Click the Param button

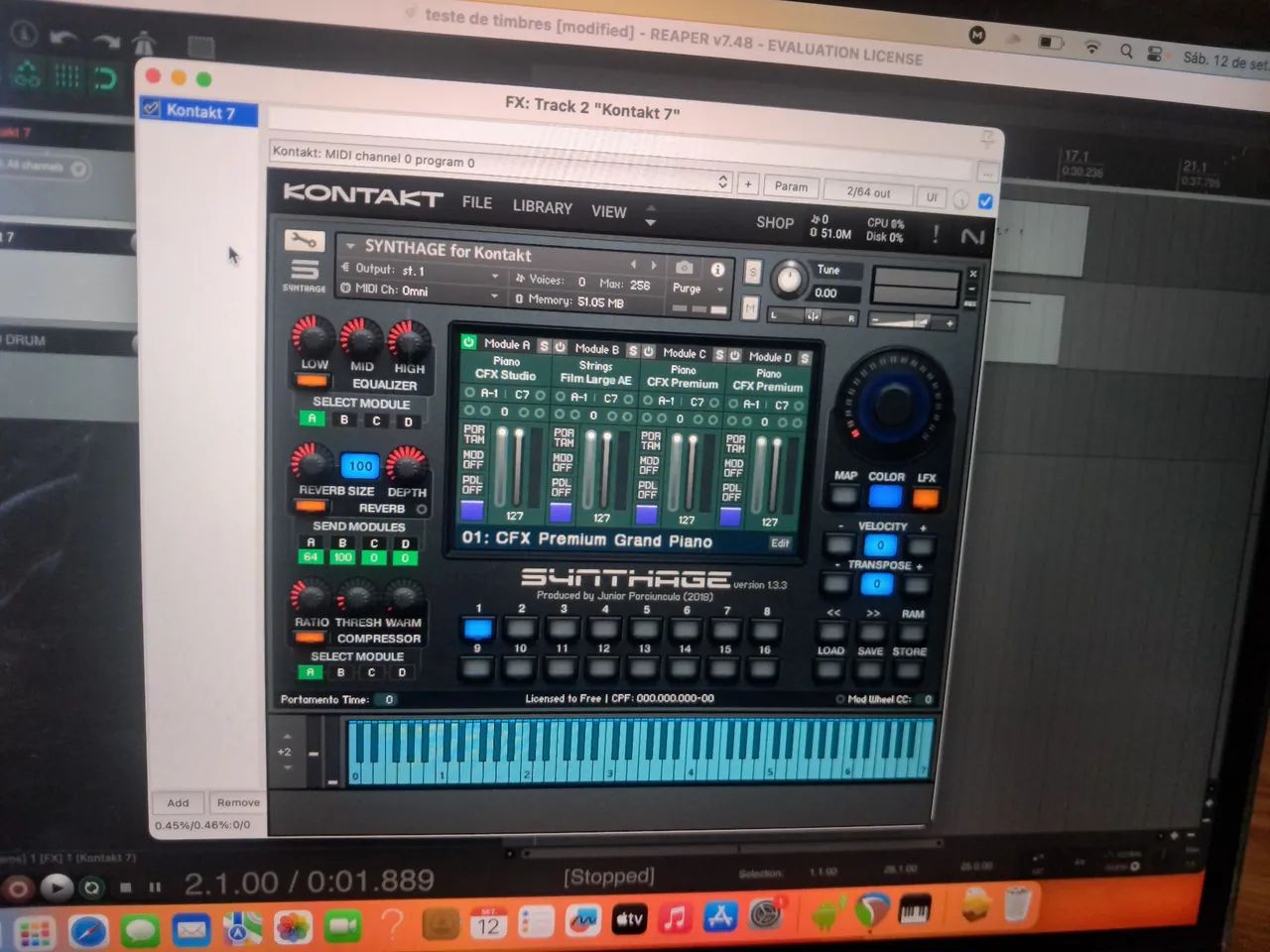tap(791, 186)
